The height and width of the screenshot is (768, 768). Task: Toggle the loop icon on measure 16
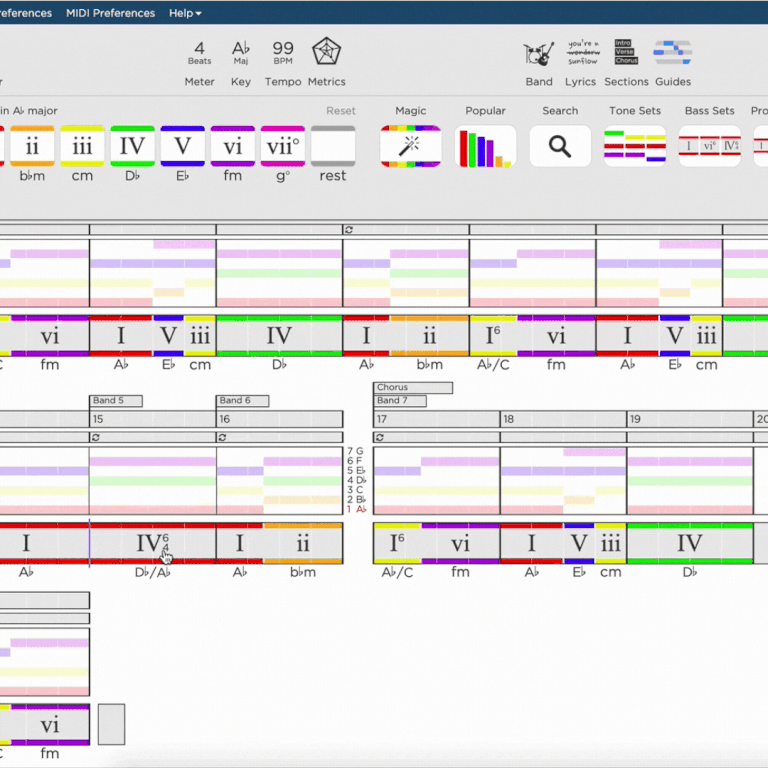coord(222,437)
